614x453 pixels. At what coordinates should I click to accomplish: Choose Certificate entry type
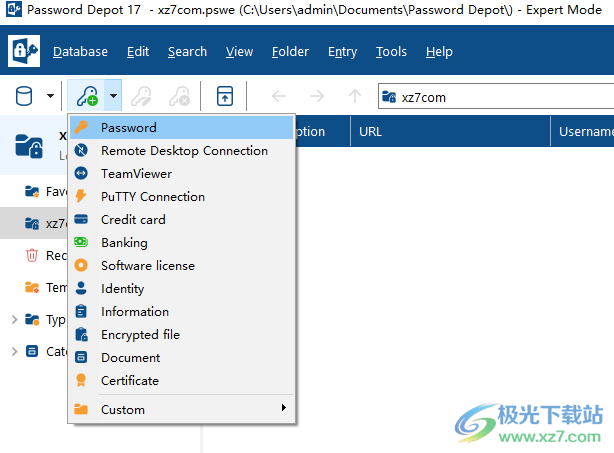pyautogui.click(x=182, y=381)
